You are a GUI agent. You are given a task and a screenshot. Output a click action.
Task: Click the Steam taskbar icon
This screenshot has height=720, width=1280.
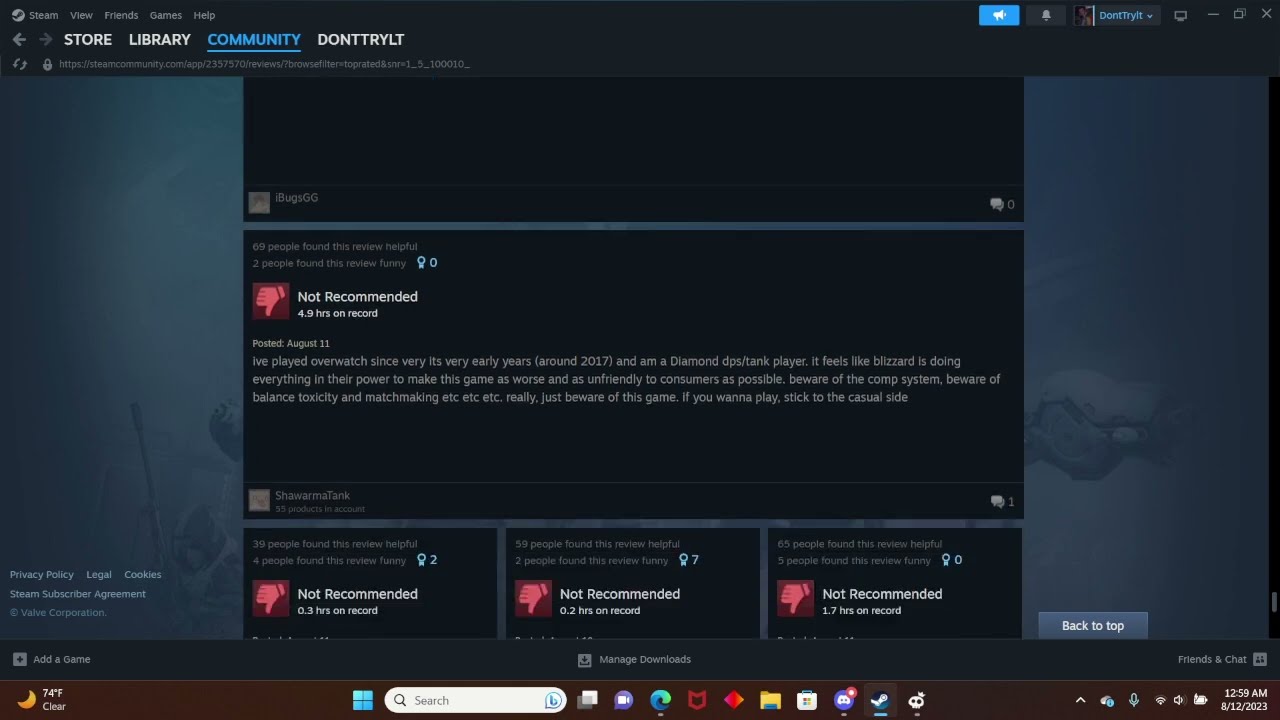(x=880, y=700)
